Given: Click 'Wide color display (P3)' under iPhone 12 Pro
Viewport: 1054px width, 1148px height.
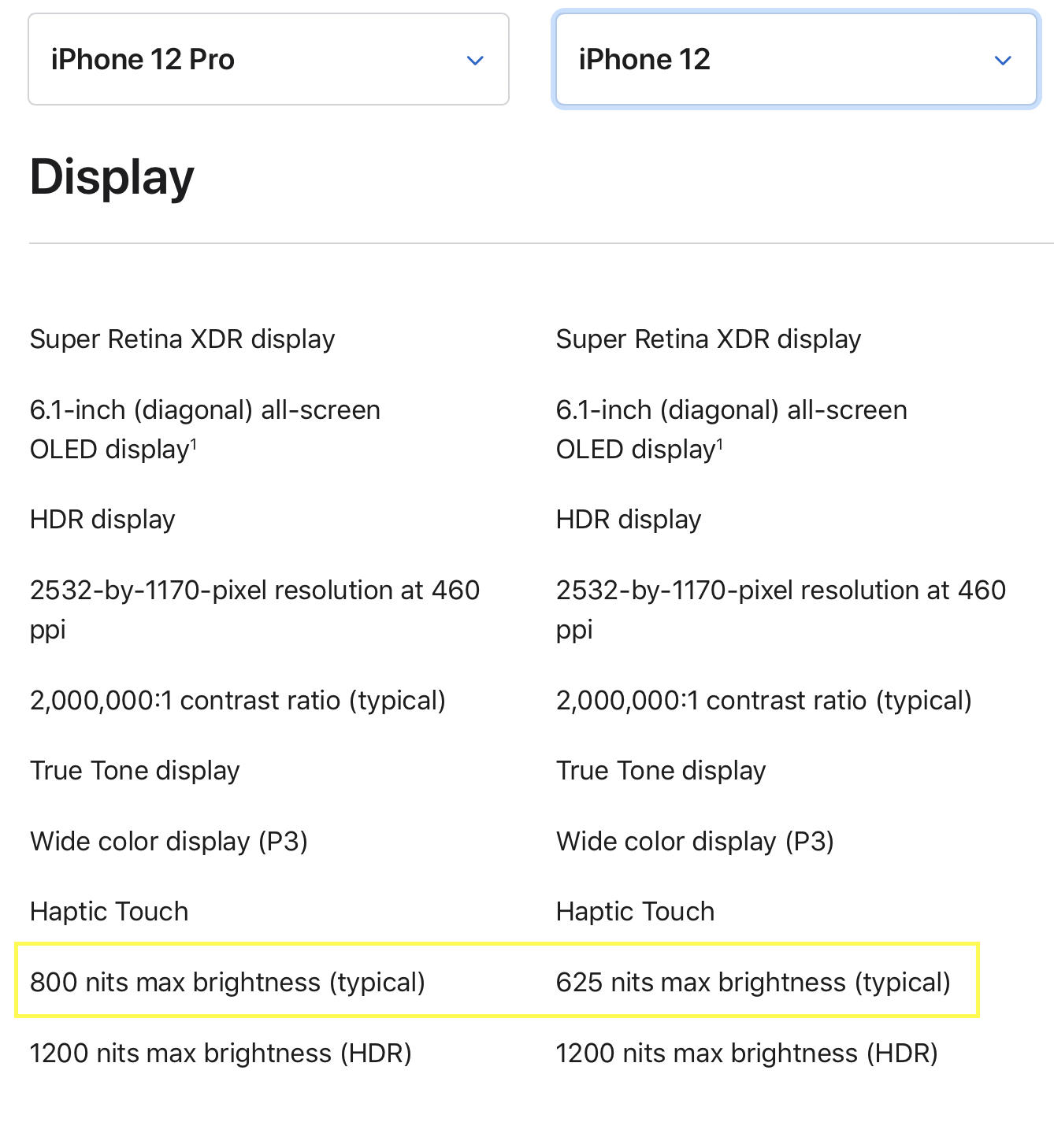Looking at the screenshot, I should (x=169, y=842).
